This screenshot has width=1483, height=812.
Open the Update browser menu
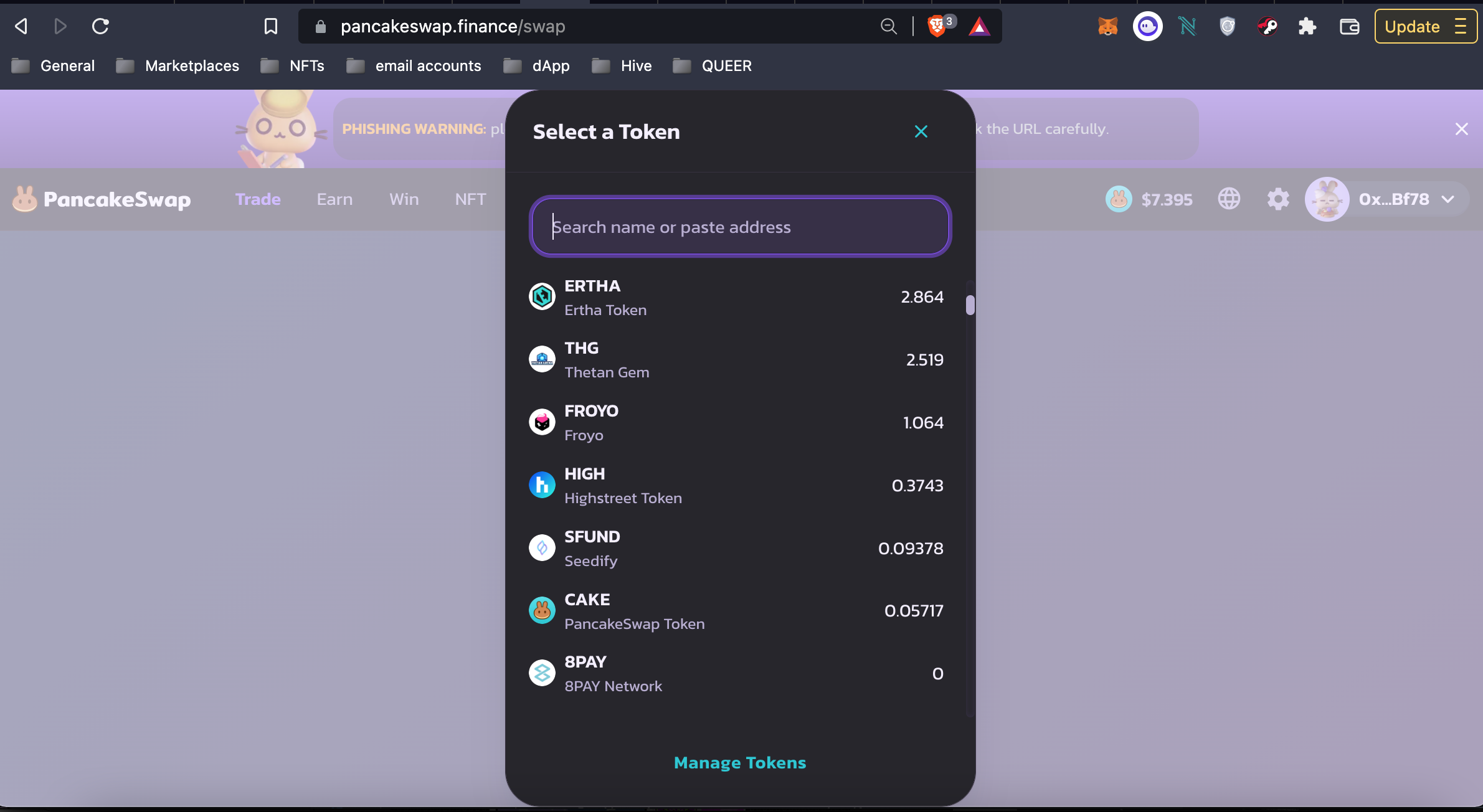coord(1426,26)
